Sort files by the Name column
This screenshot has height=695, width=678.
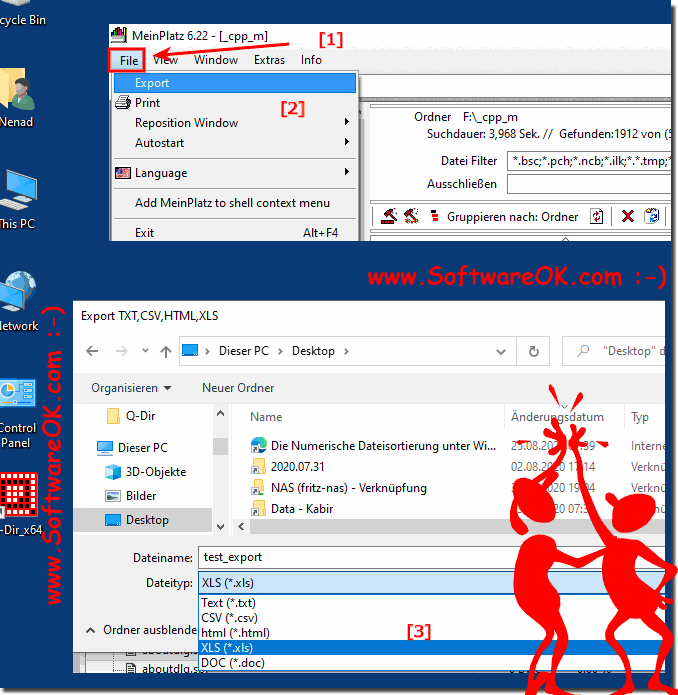pos(266,417)
